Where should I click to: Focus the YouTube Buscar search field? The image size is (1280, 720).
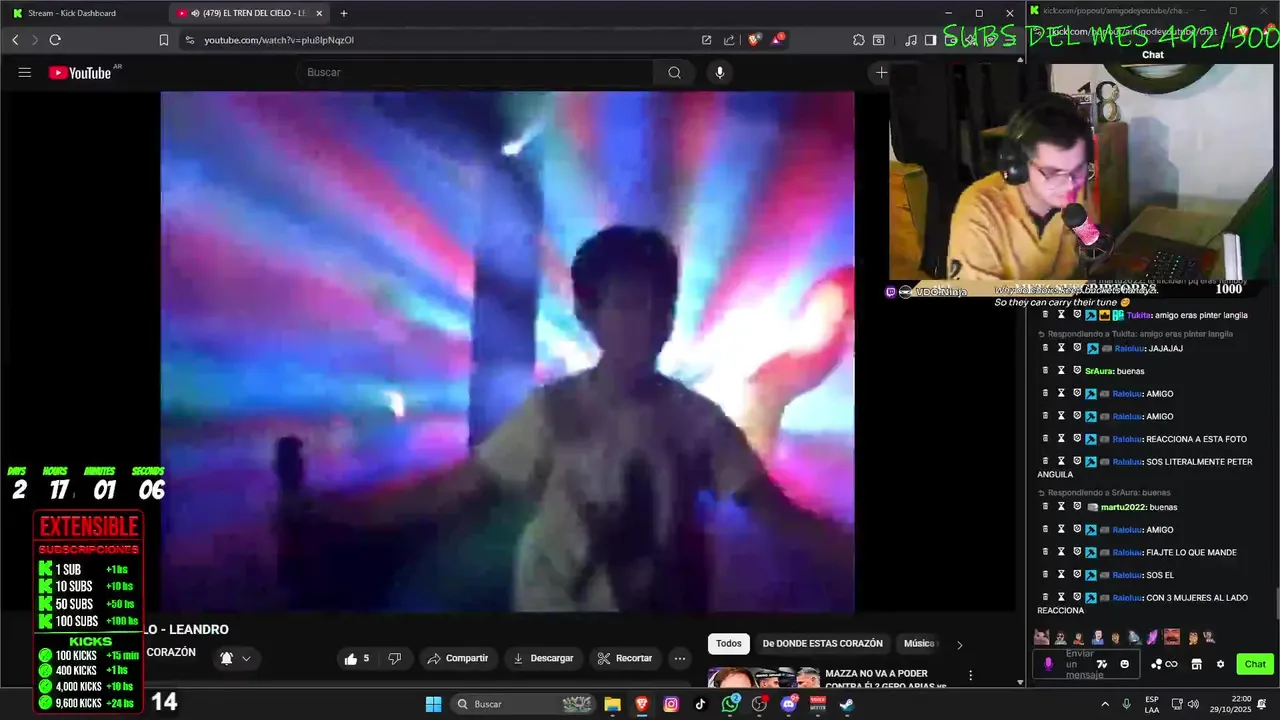(475, 72)
